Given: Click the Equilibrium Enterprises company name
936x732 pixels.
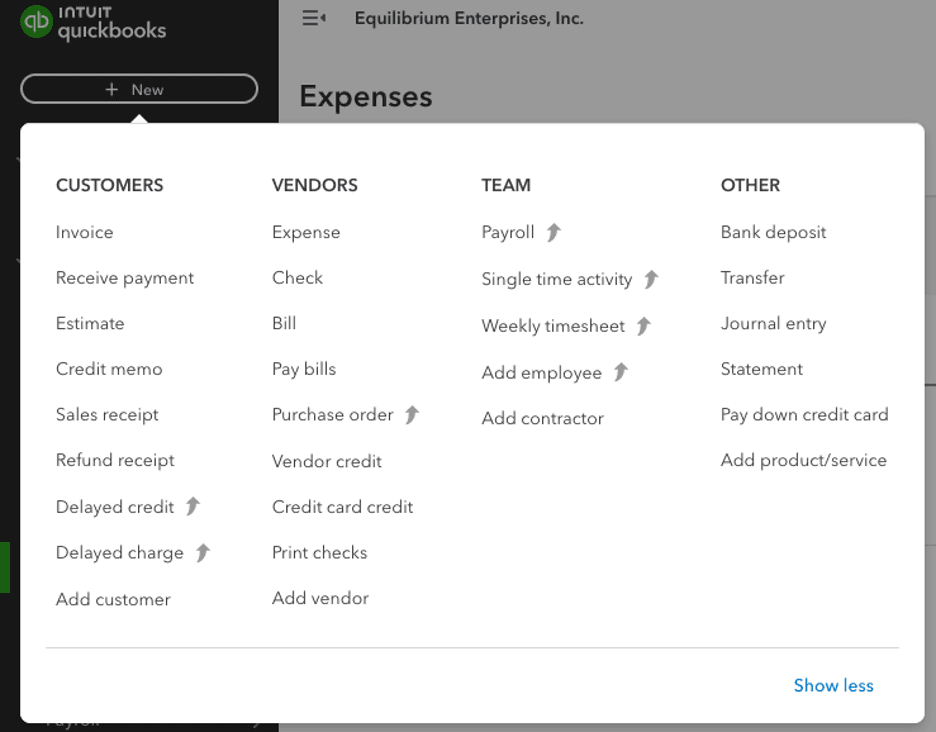Looking at the screenshot, I should click(468, 18).
